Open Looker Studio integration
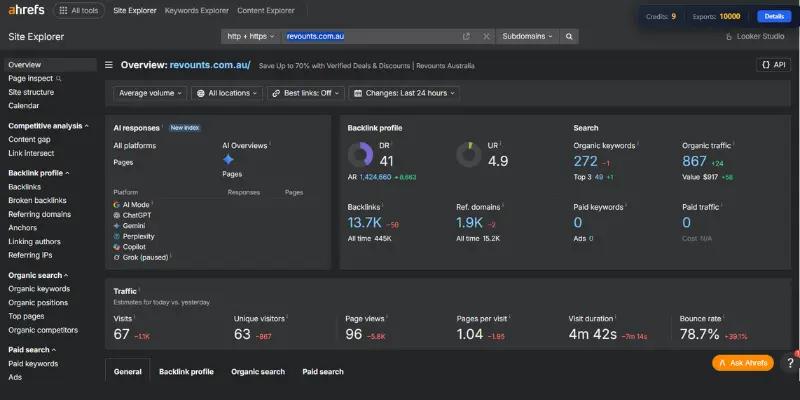 point(755,36)
